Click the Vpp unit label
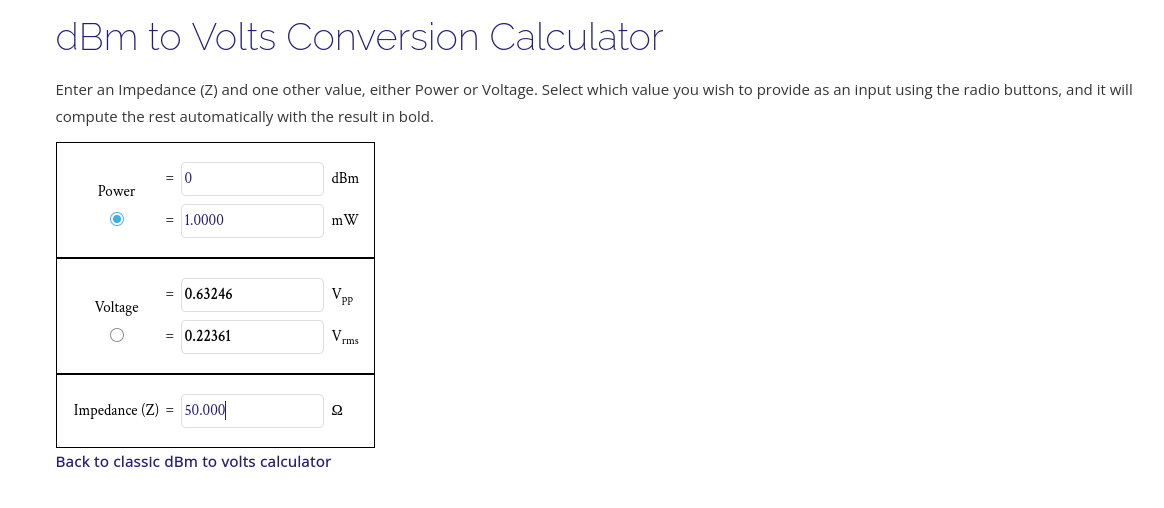This screenshot has width=1164, height=508. click(342, 296)
